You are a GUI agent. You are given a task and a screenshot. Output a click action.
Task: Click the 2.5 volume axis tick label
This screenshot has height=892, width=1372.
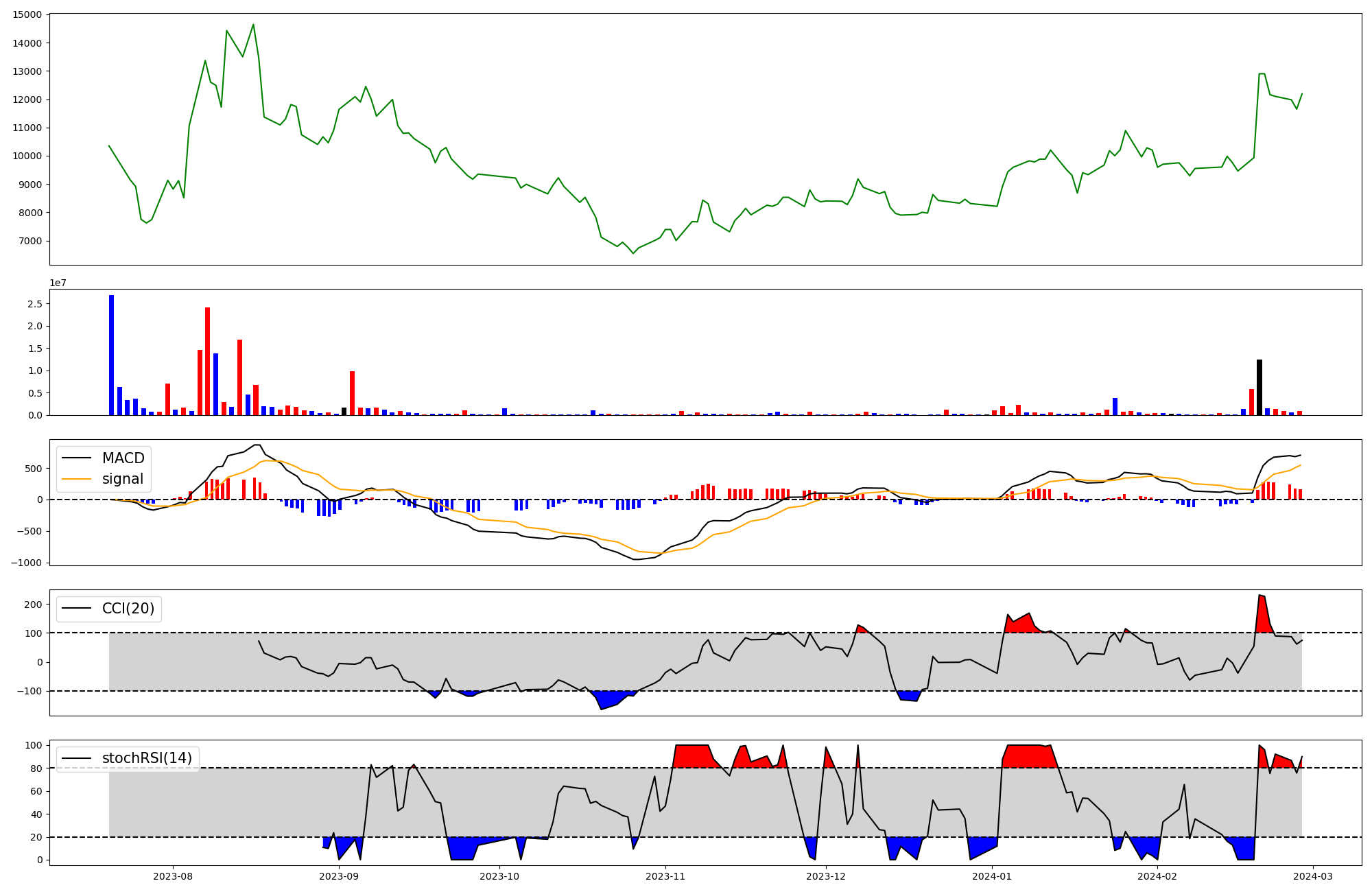[36, 304]
